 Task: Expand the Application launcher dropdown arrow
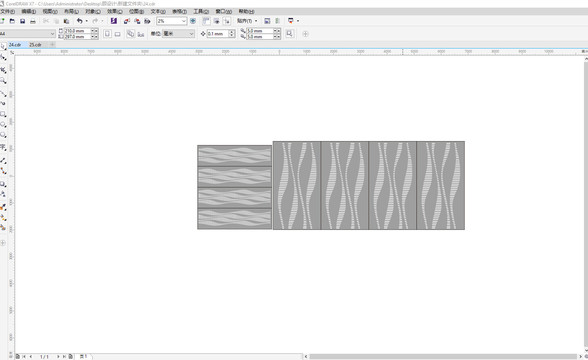[298, 21]
